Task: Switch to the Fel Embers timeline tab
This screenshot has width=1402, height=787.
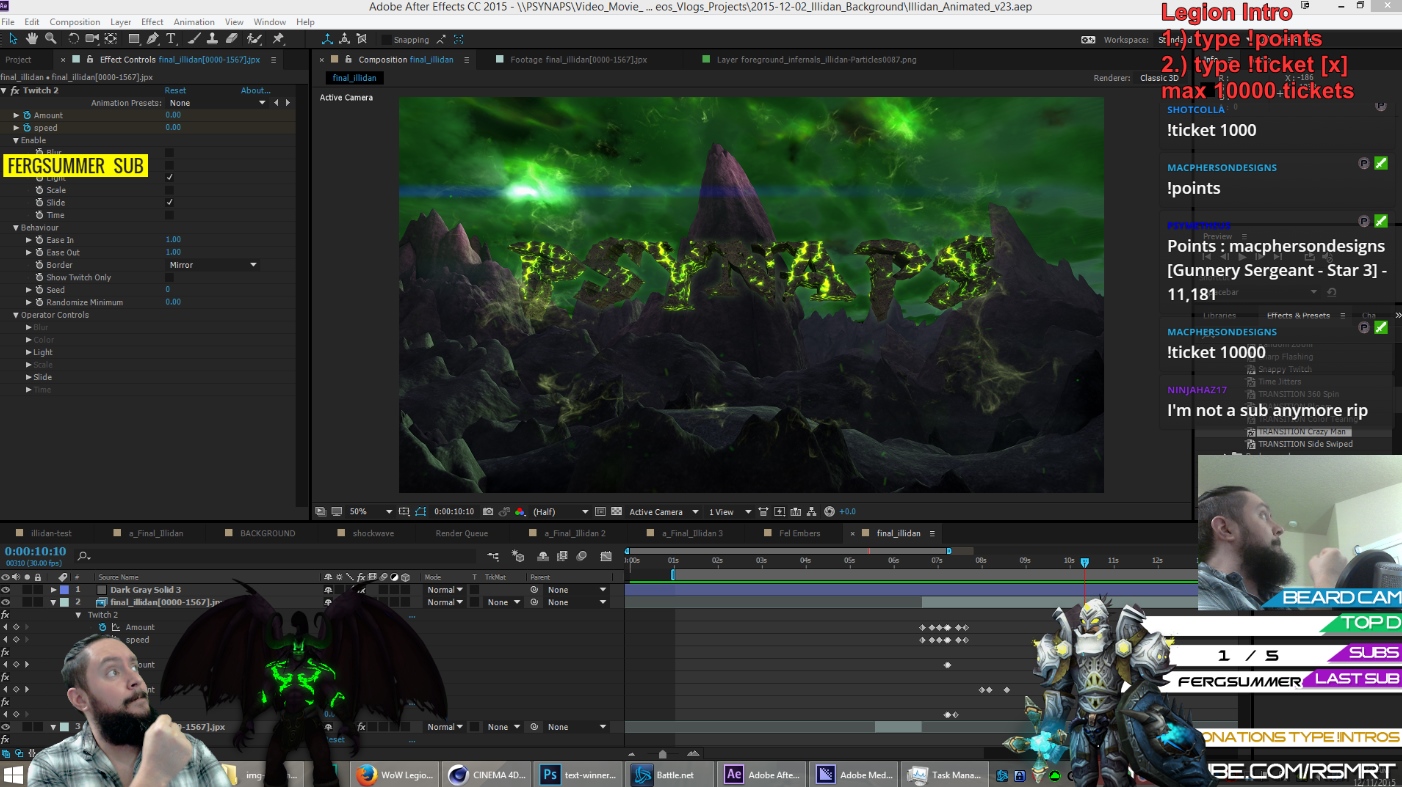Action: coord(799,533)
